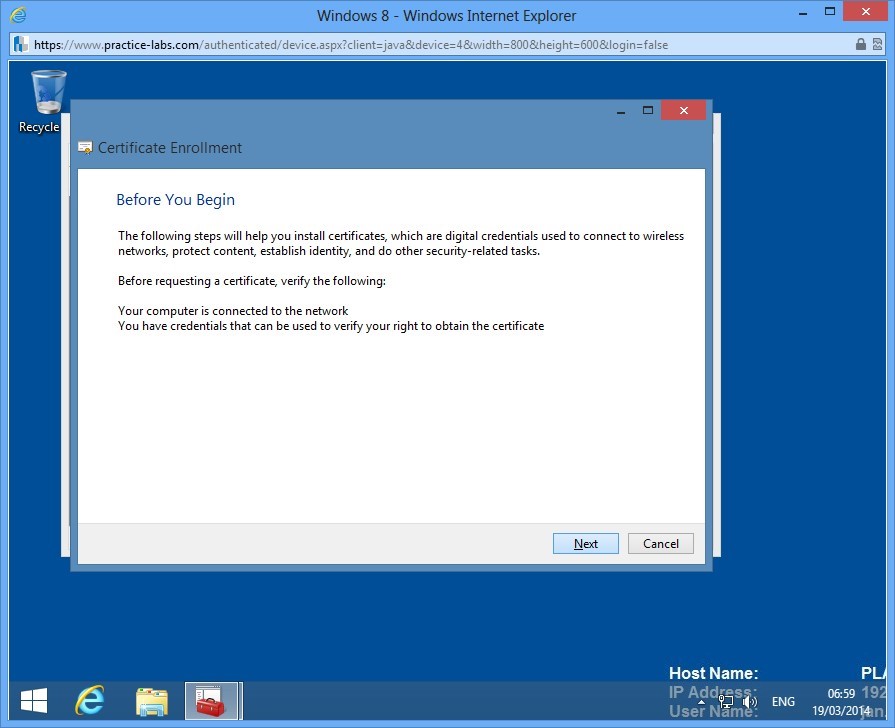
Task: Click Next to continue certificate enrollment
Action: point(585,543)
